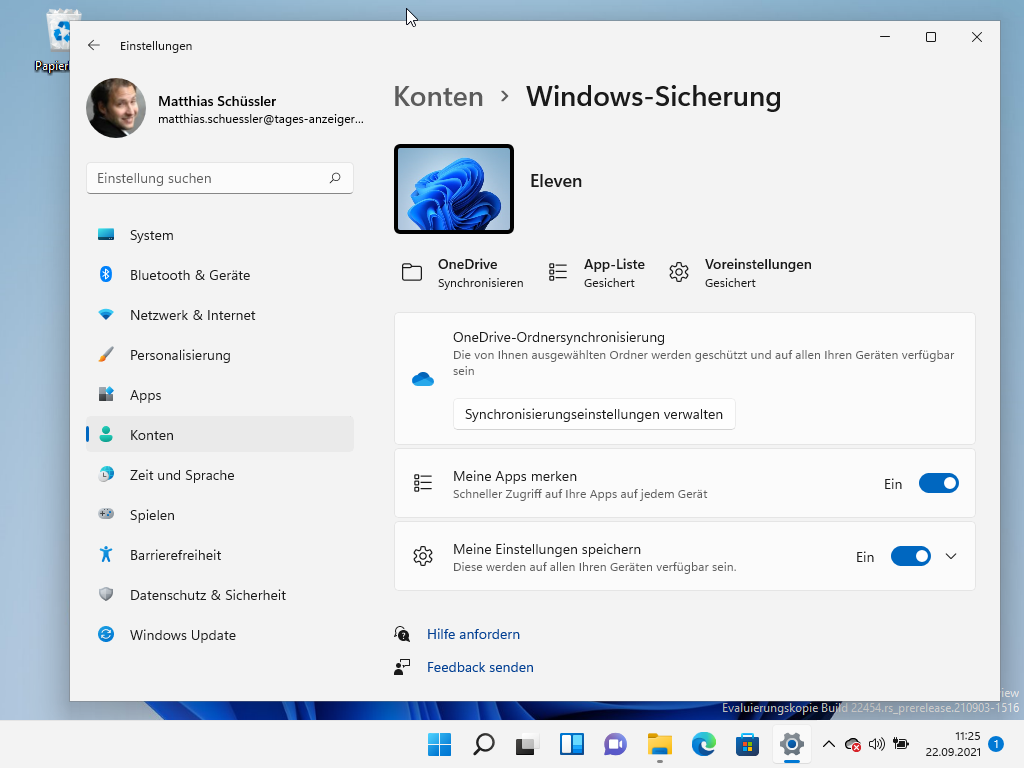Open the Windows Start menu

440,744
